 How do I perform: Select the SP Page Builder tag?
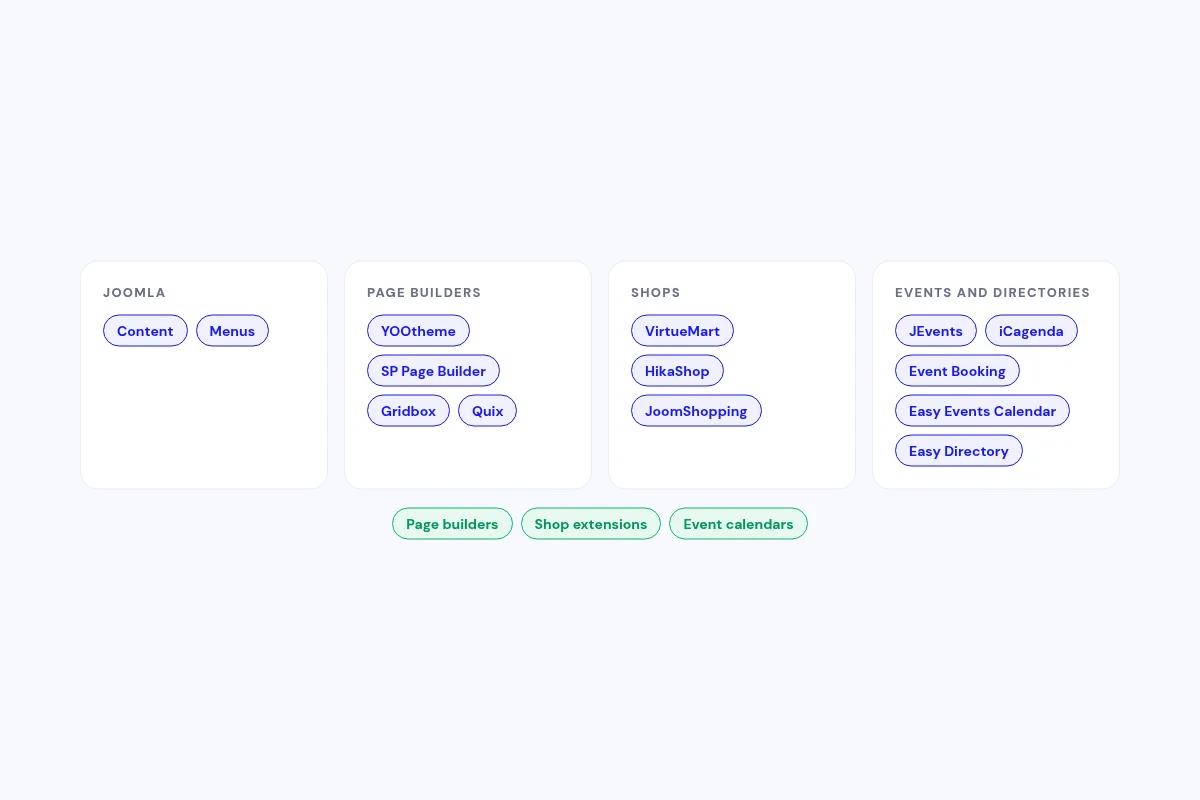point(433,371)
